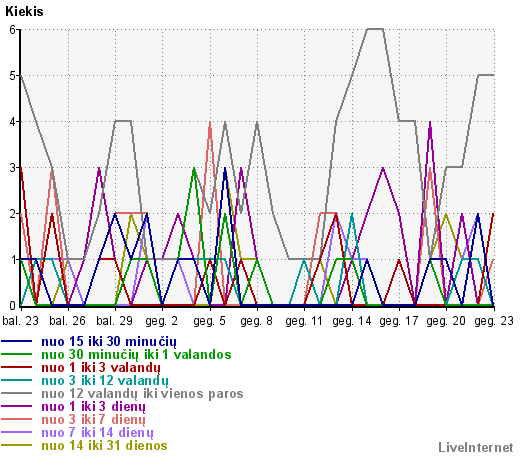The width and height of the screenshot is (520, 457).
Task: Click the 'bal. 26' date label
Action: pos(67,321)
